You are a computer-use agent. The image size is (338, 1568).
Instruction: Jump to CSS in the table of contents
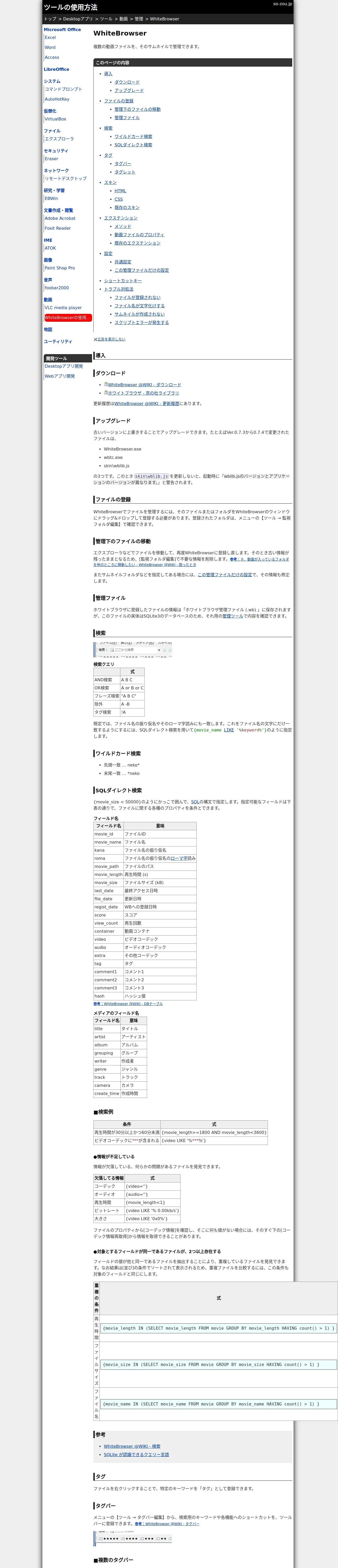pos(119,199)
